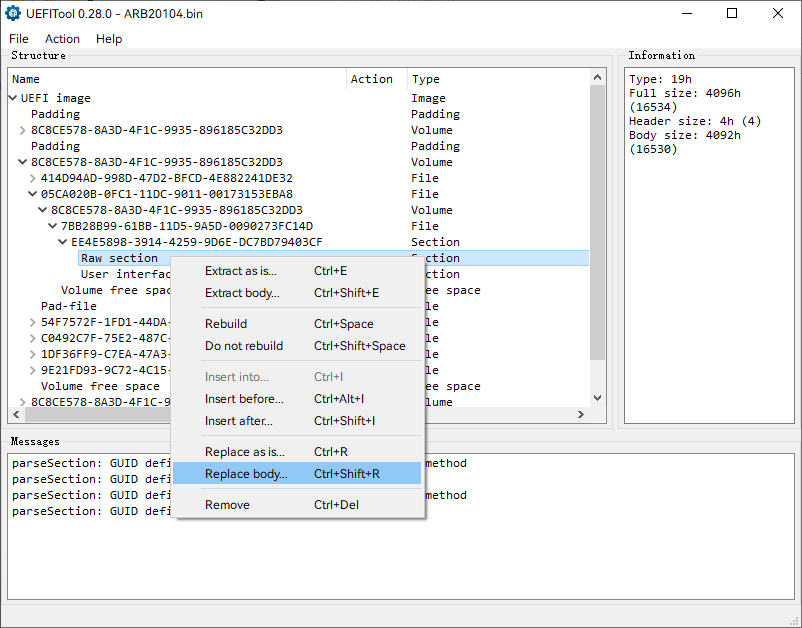Select Extract as is... menu entry
The width and height of the screenshot is (802, 628).
point(241,271)
